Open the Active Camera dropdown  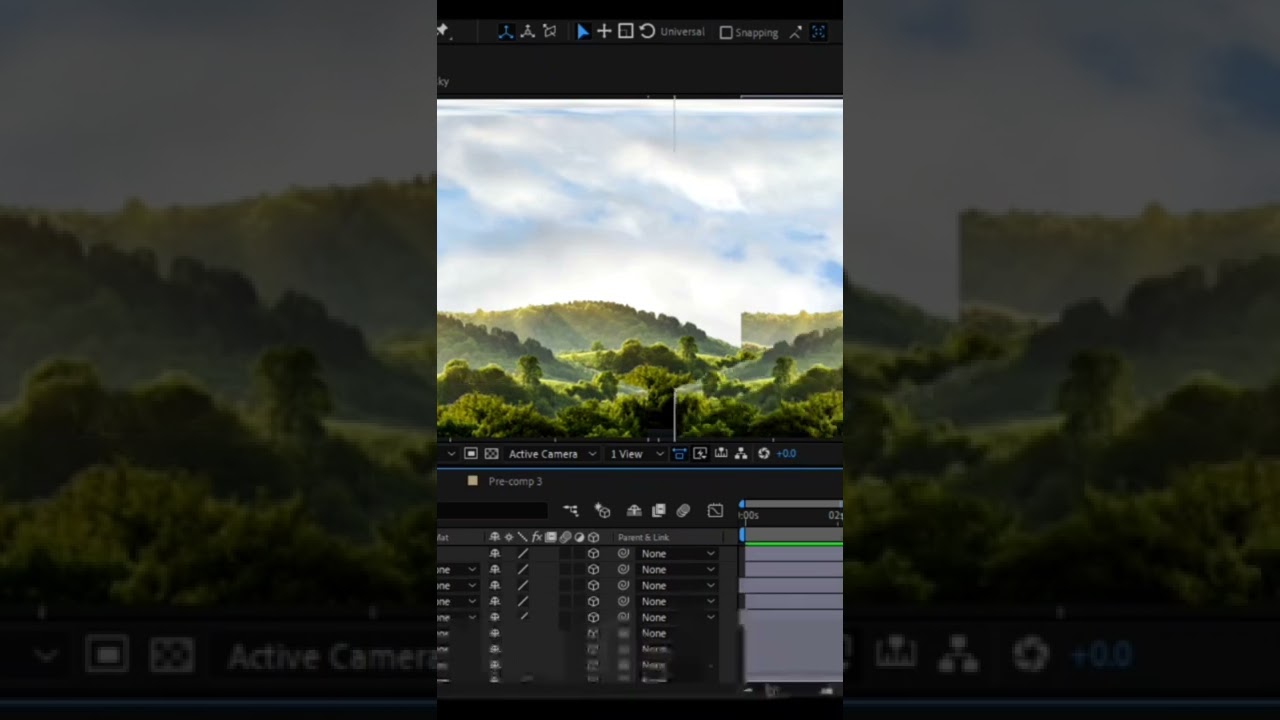click(552, 454)
